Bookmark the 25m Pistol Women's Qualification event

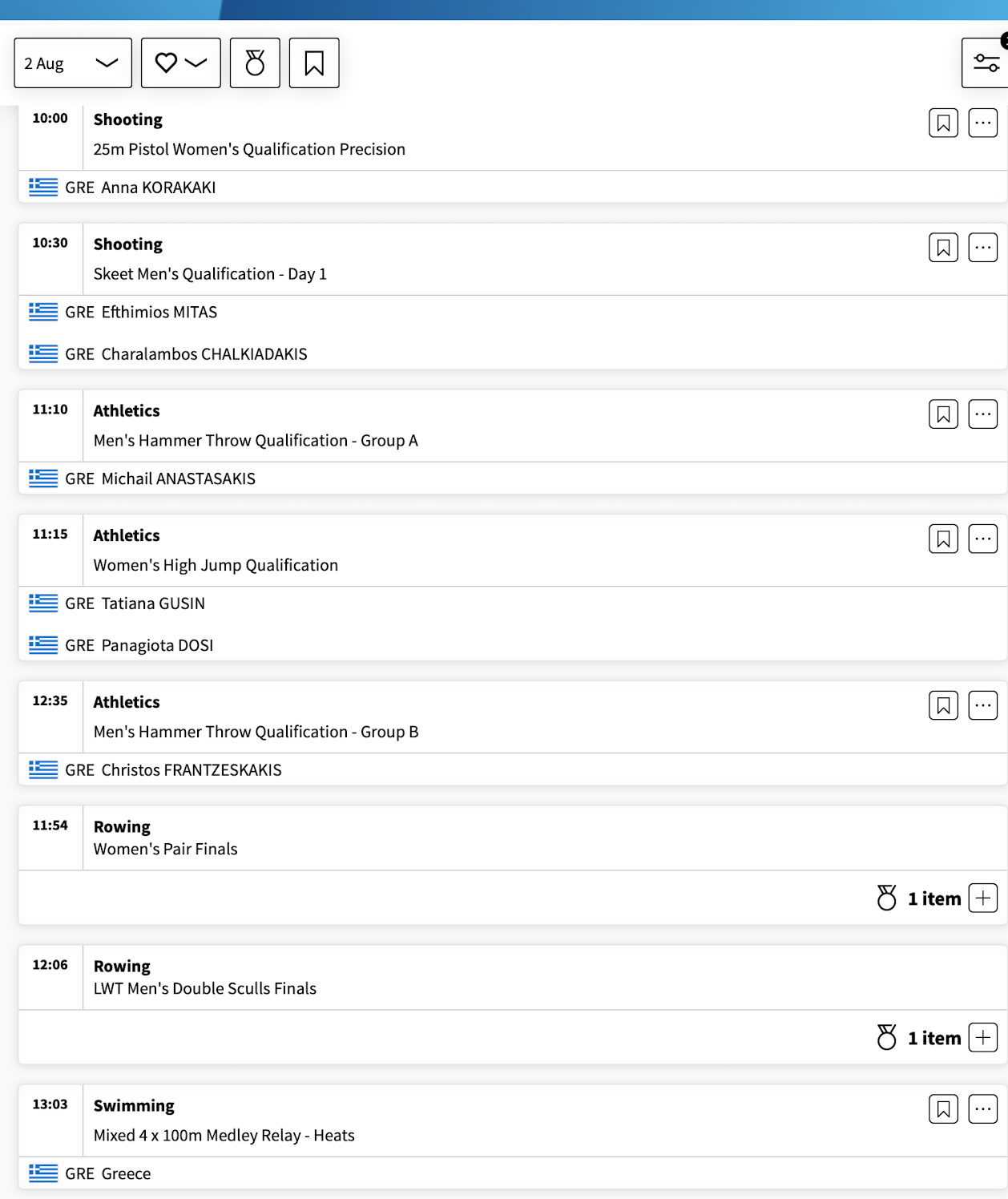coord(943,123)
